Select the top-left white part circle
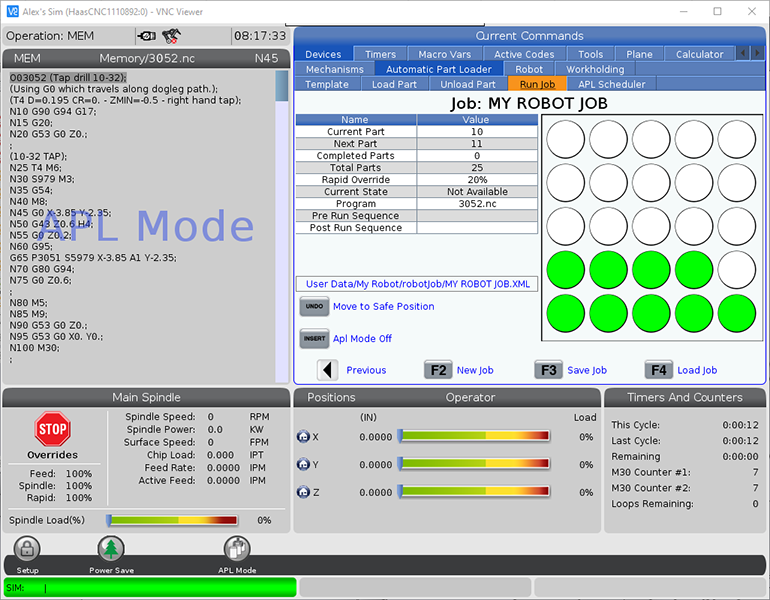This screenshot has width=770, height=600. click(565, 140)
